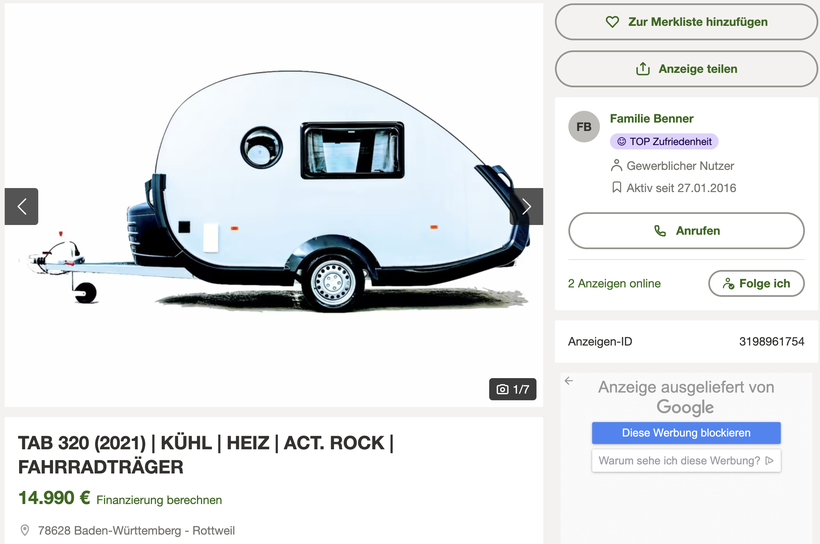Screen dimensions: 820x544
Task: Toggle the Folge ich follow button
Action: tap(756, 284)
